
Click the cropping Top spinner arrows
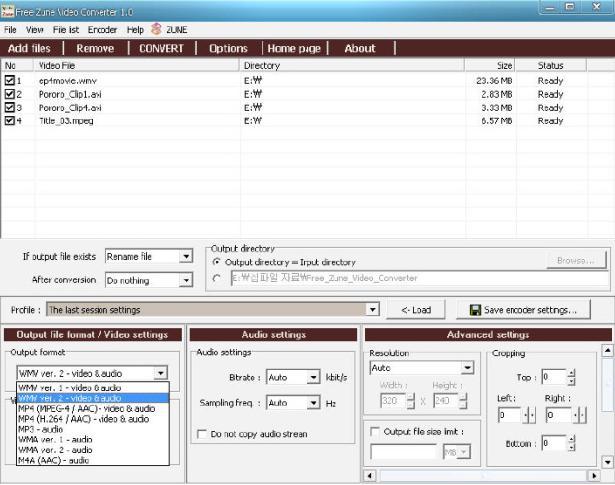(571, 377)
